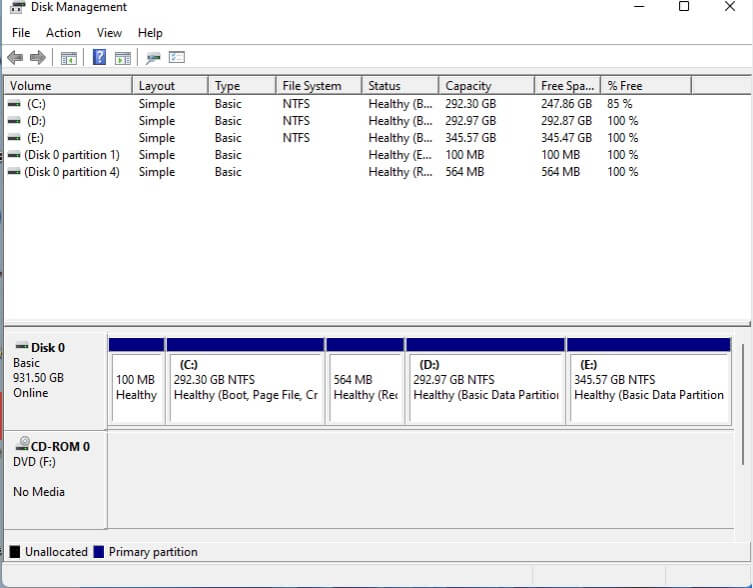Click the 345.57 GB capacity cell in table
Screen dimensions: 753x588
point(471,138)
